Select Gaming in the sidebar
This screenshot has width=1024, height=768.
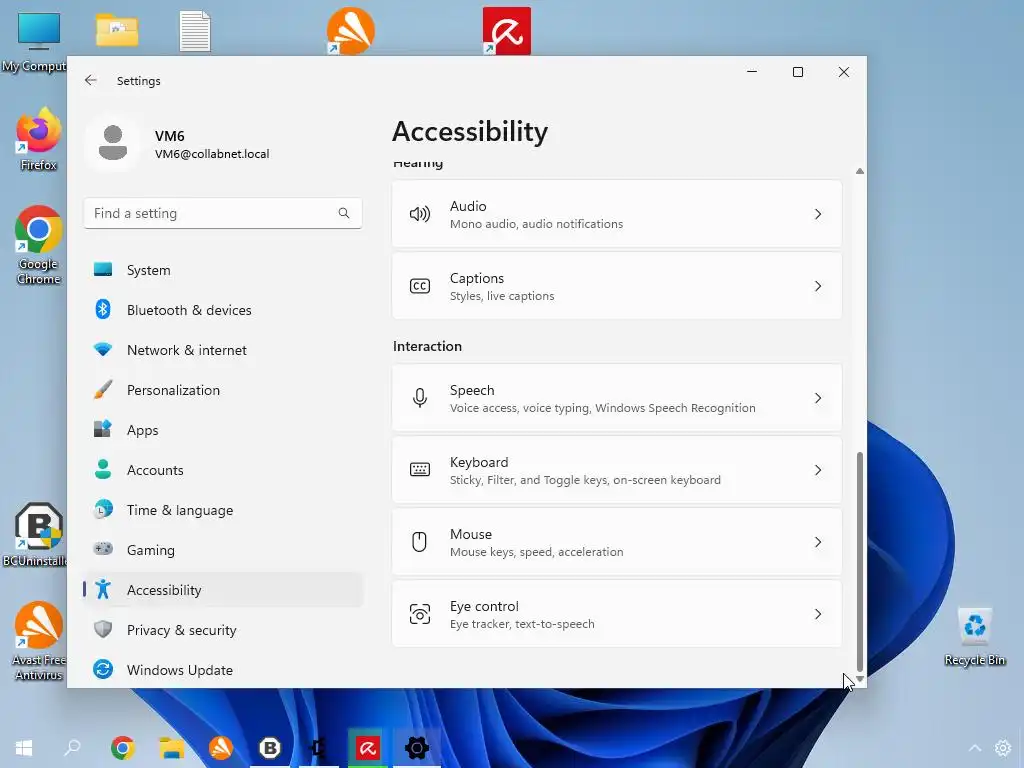click(223, 550)
